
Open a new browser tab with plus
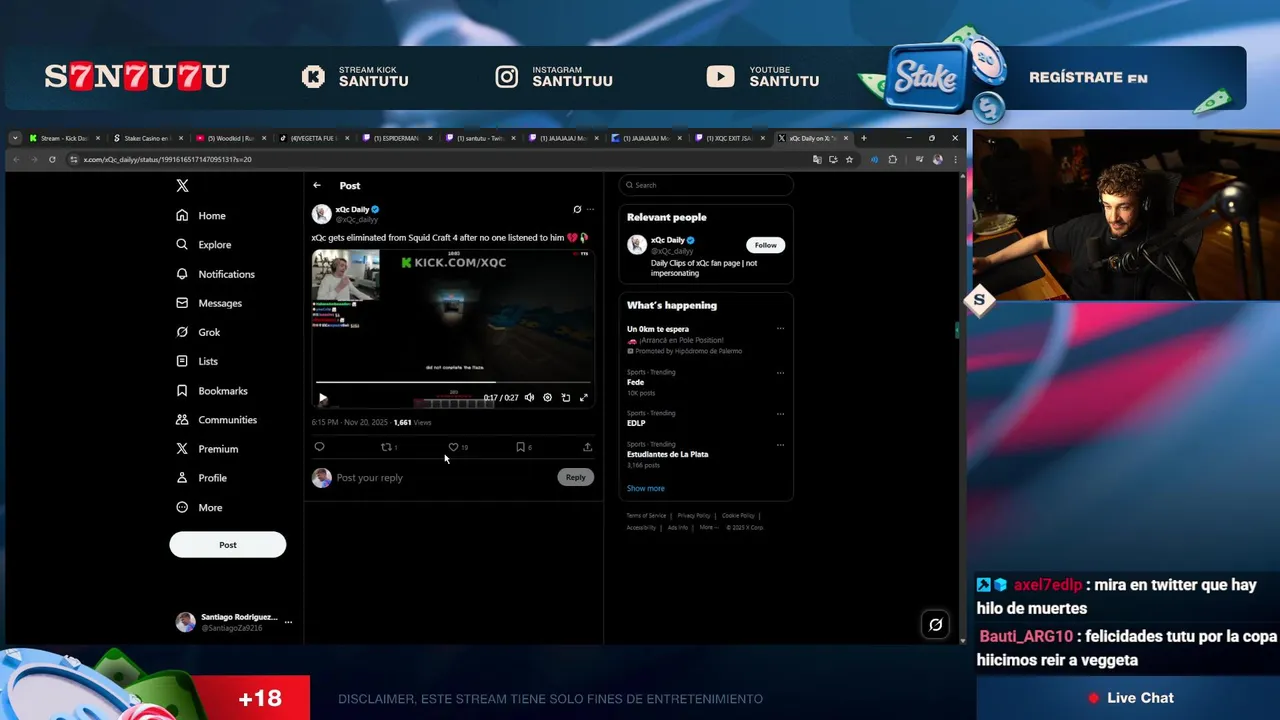pyautogui.click(x=864, y=138)
